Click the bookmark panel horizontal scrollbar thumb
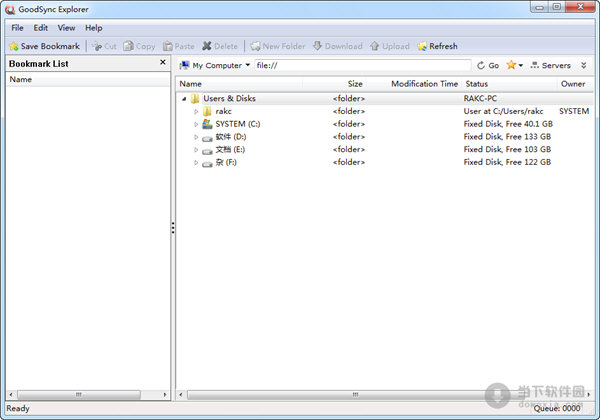Image resolution: width=600 pixels, height=420 pixels. click(x=79, y=394)
